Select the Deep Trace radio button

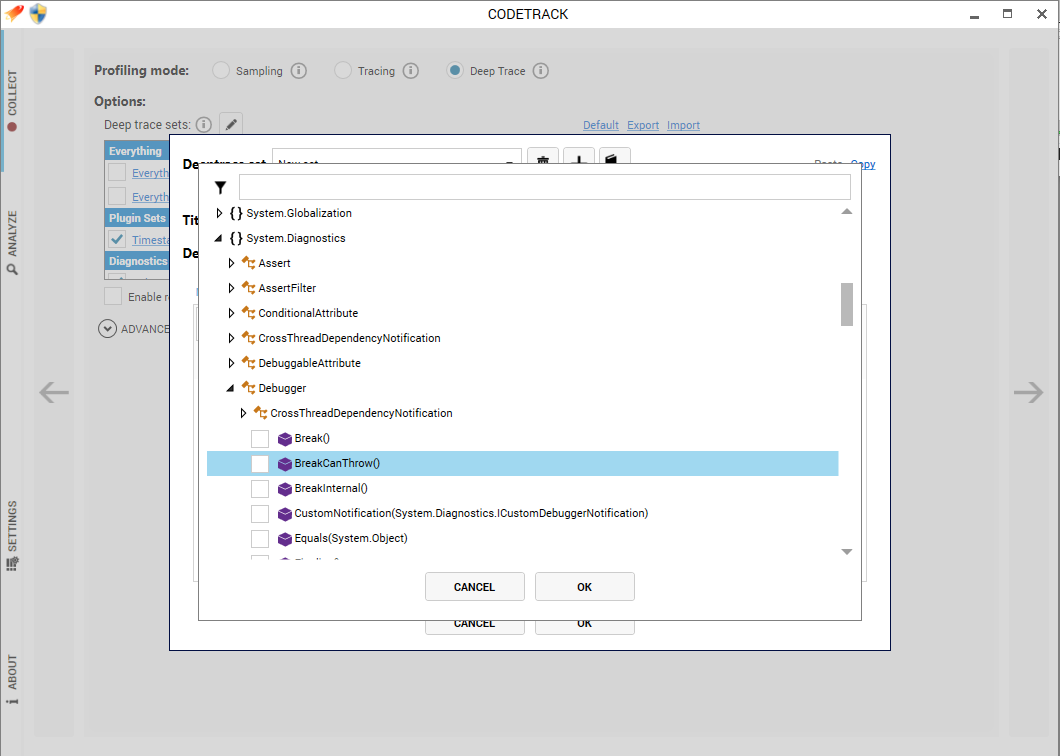click(x=455, y=70)
